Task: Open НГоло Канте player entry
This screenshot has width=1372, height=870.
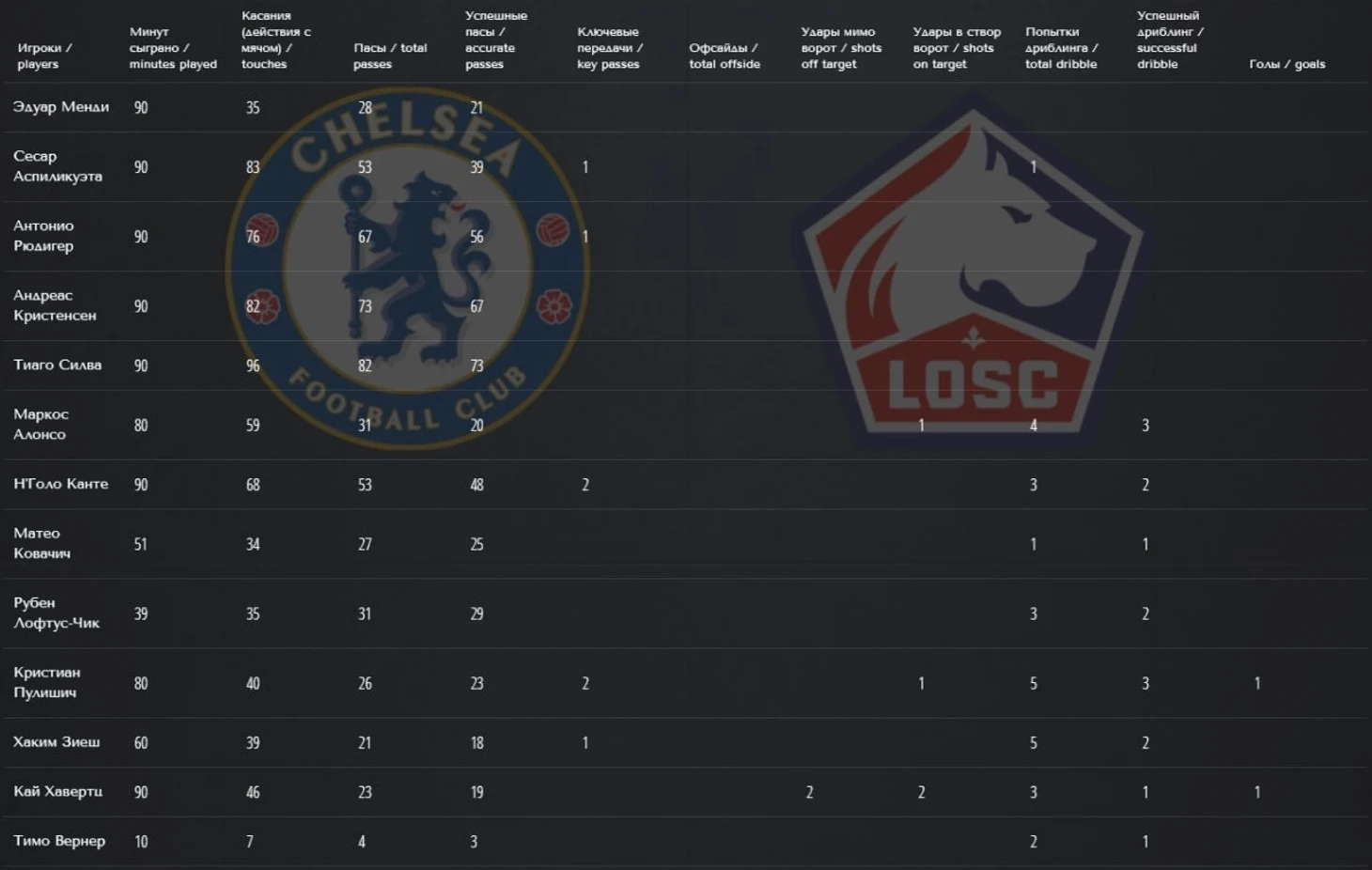Action: click(x=61, y=484)
